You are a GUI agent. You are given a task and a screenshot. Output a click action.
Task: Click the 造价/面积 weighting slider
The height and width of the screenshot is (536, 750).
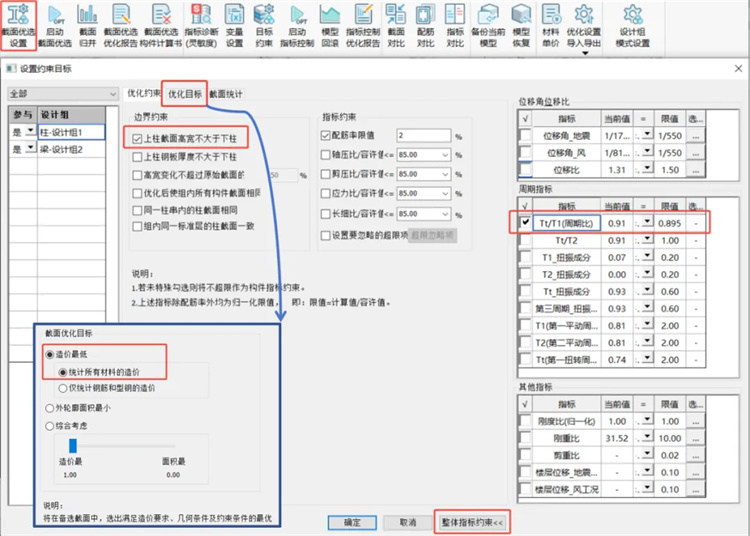click(73, 446)
